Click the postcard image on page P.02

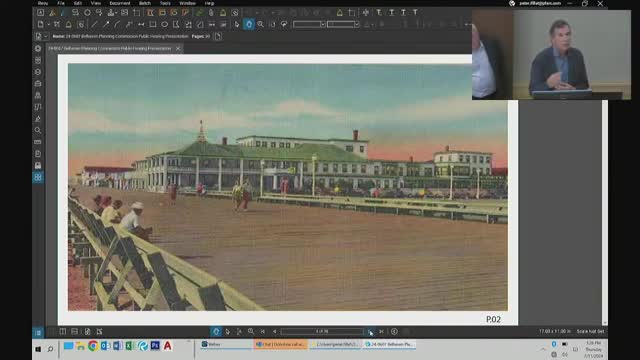tap(288, 187)
